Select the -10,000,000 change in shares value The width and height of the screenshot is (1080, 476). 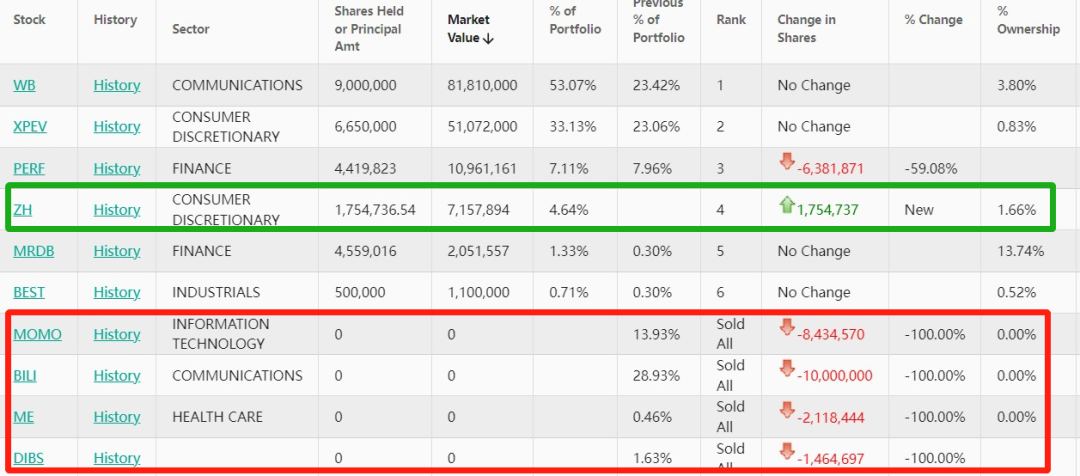[835, 376]
